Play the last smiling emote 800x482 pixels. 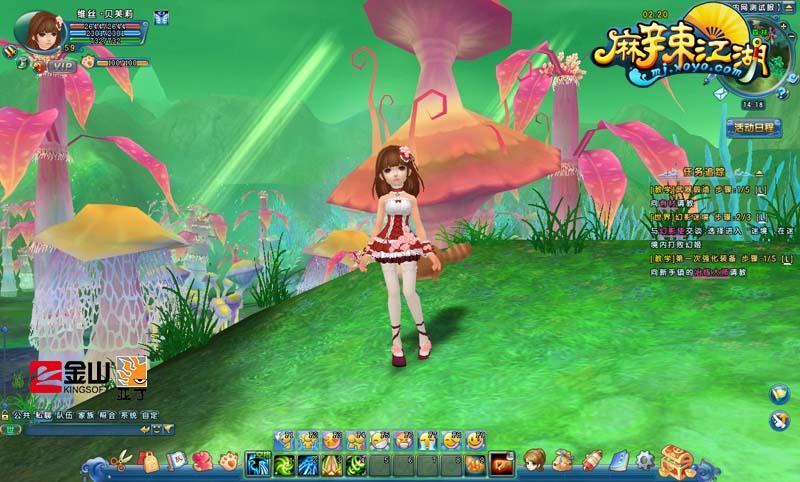pos(475,440)
